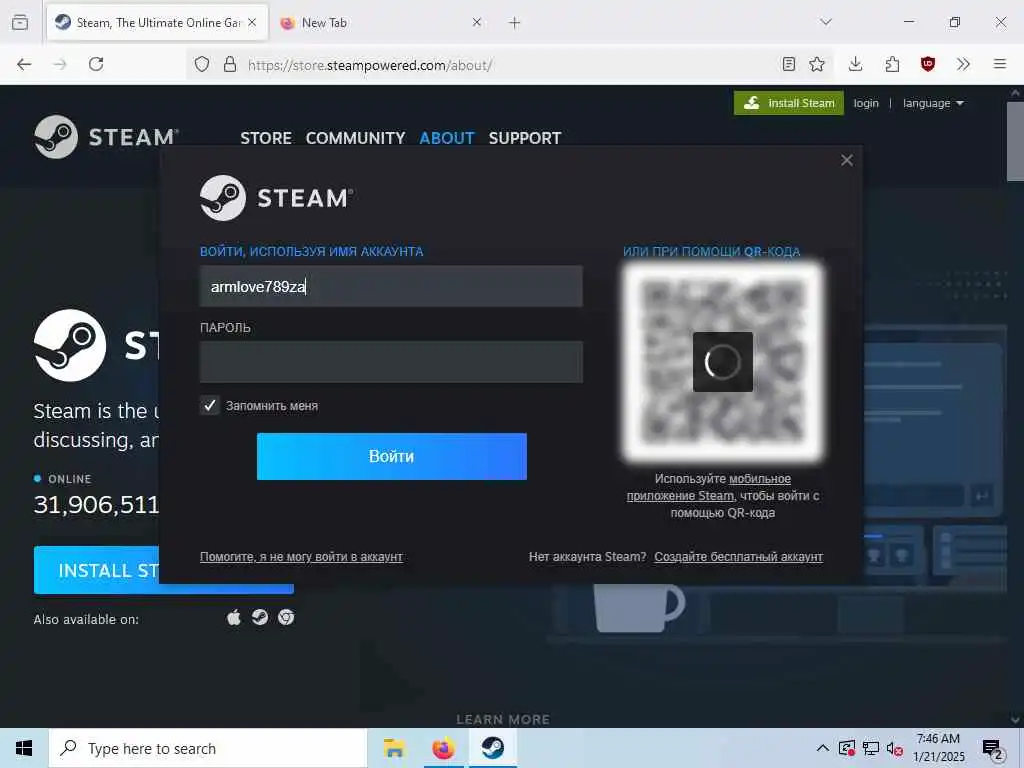
Task: Bookmark this page with the star icon
Action: 817,64
